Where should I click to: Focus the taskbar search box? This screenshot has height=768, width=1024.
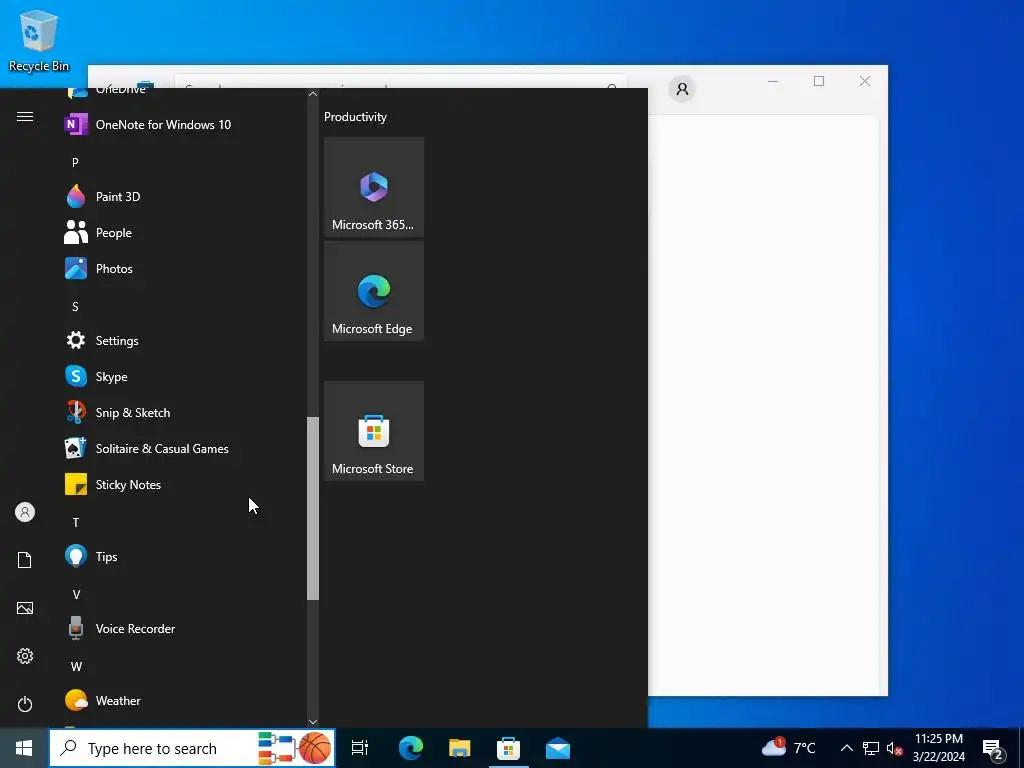pos(192,748)
